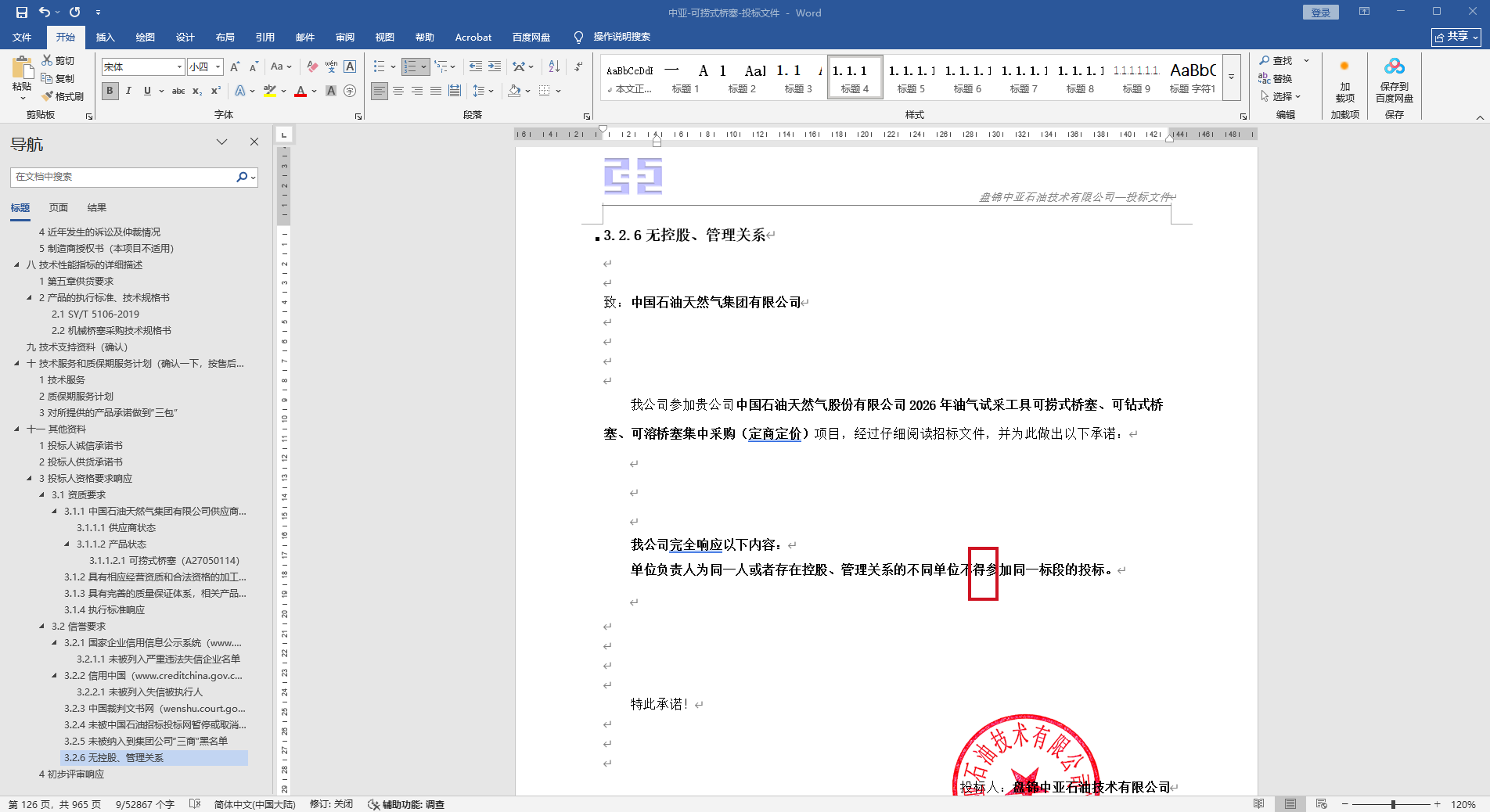Toggle track changes (修订: 关闭) in status bar
This screenshot has width=1490, height=812.
point(331,804)
